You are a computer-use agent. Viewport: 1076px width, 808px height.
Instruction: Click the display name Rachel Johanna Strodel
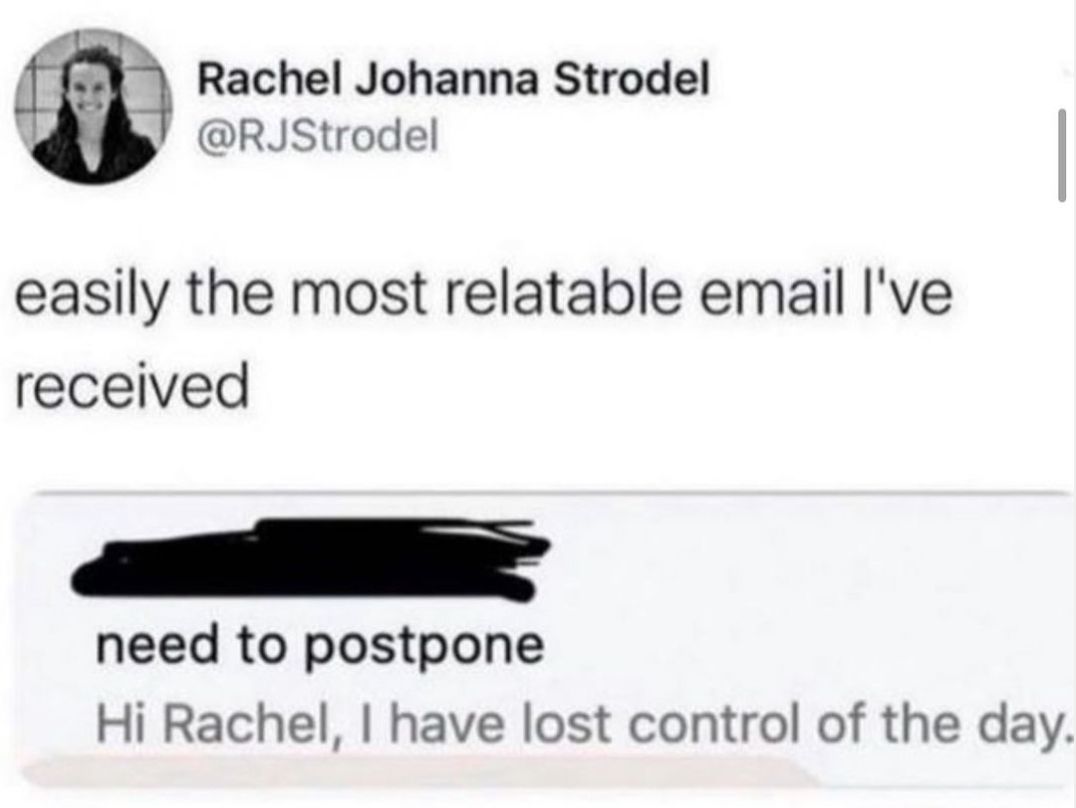(x=454, y=80)
